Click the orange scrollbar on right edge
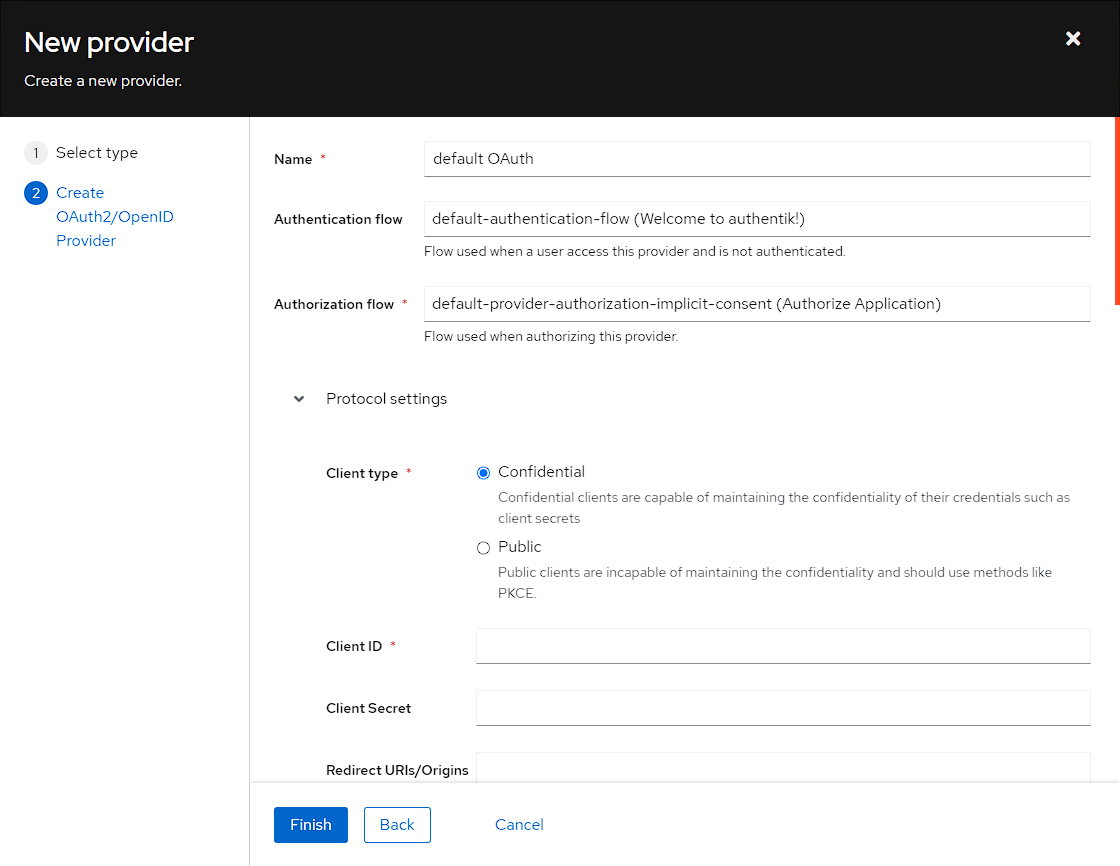Image resolution: width=1120 pixels, height=866 pixels. tap(1116, 210)
